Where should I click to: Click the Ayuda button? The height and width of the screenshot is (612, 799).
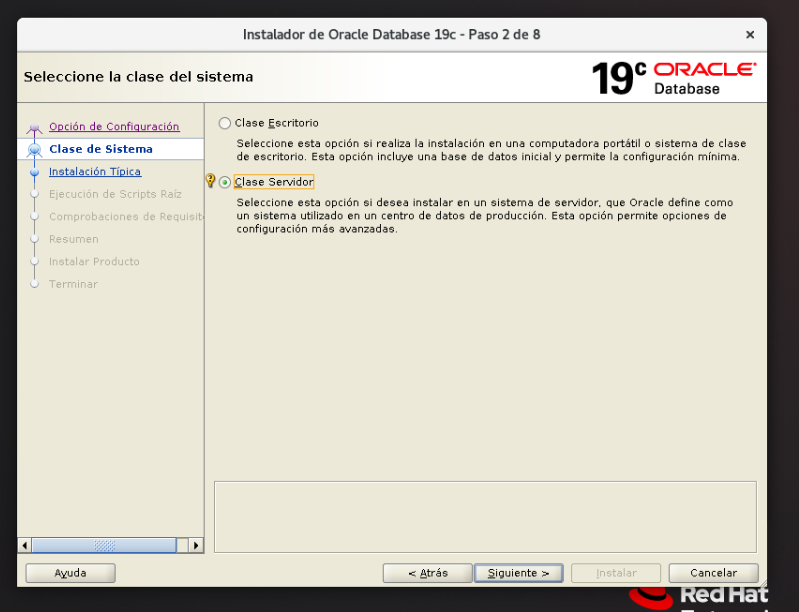(70, 573)
